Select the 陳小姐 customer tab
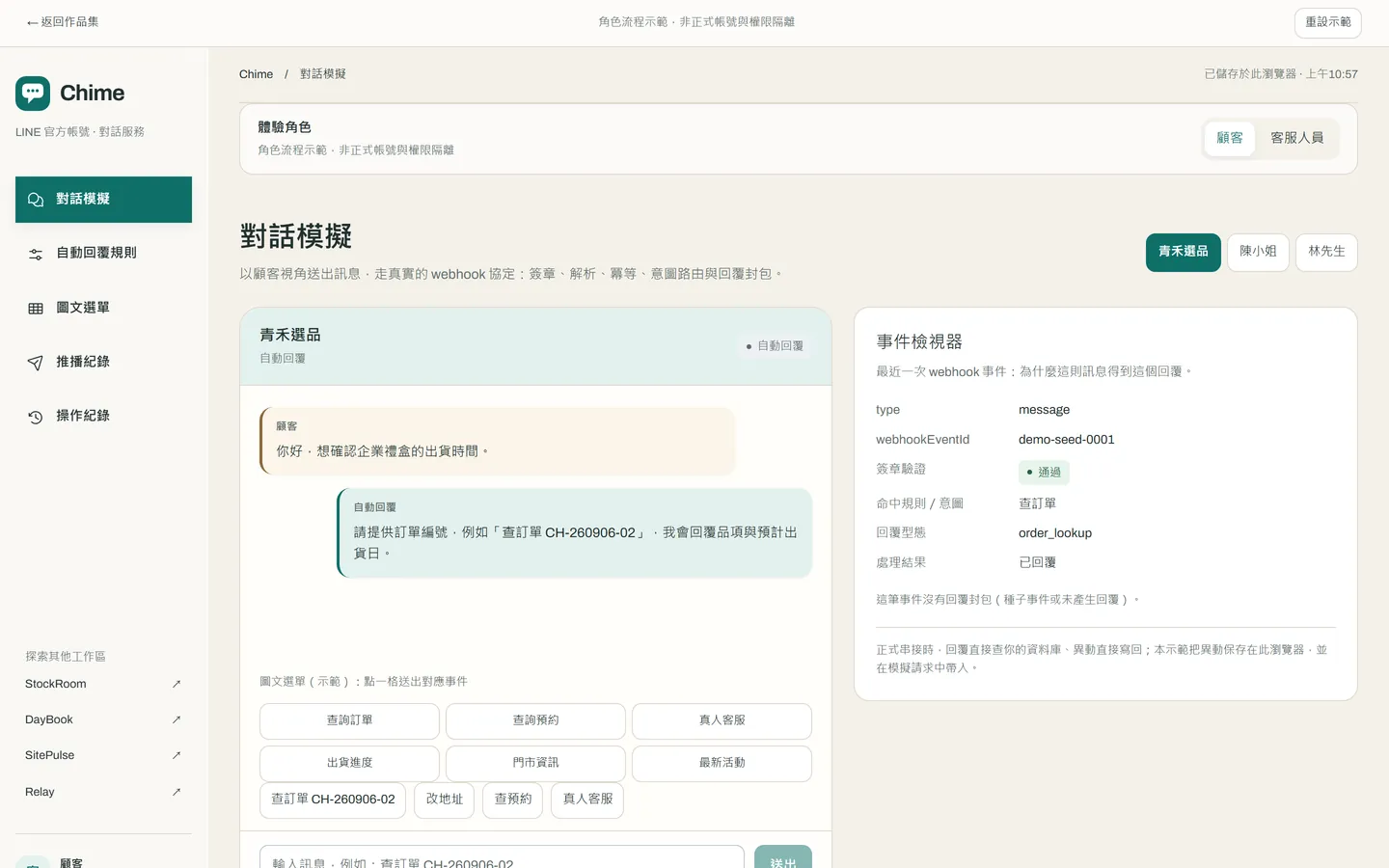The image size is (1389, 868). tap(1258, 252)
